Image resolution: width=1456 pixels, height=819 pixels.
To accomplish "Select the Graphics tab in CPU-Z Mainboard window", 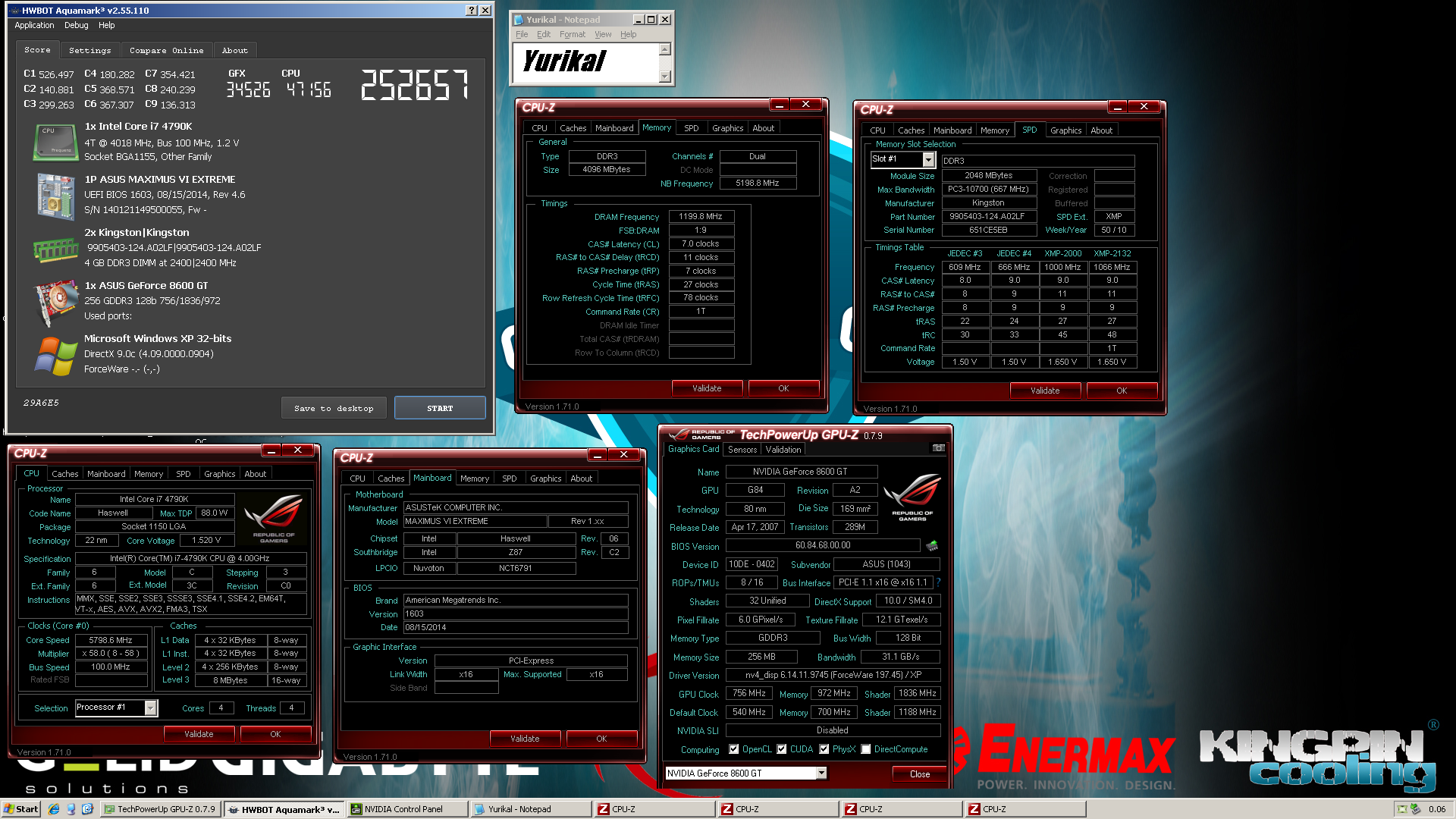I will (x=546, y=479).
